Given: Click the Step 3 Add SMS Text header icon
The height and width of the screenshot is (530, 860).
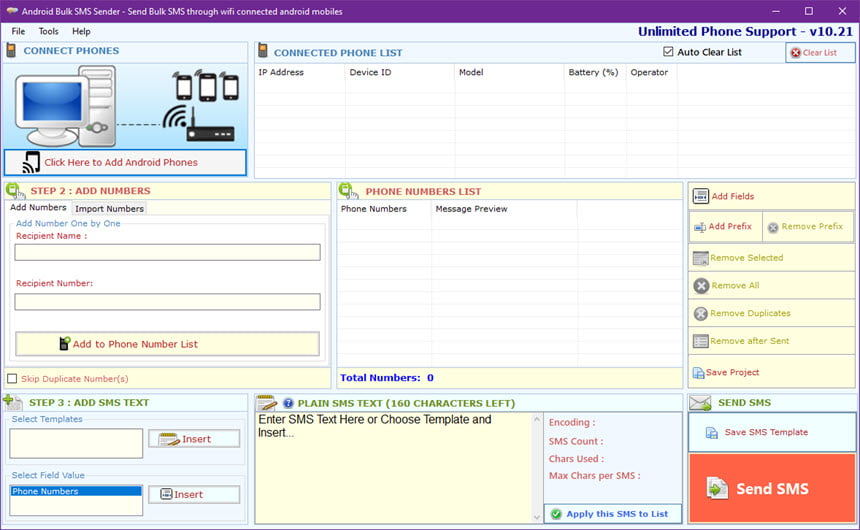Looking at the screenshot, I should pos(13,402).
